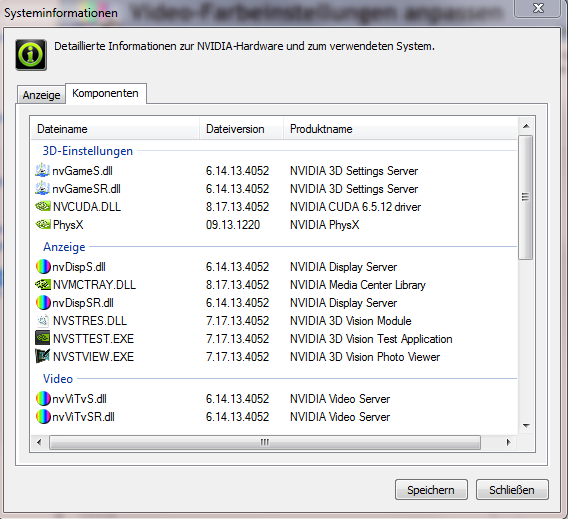The image size is (568, 519).
Task: Click the NVCUDA.DLL NVIDIA logo icon
Action: [43, 206]
